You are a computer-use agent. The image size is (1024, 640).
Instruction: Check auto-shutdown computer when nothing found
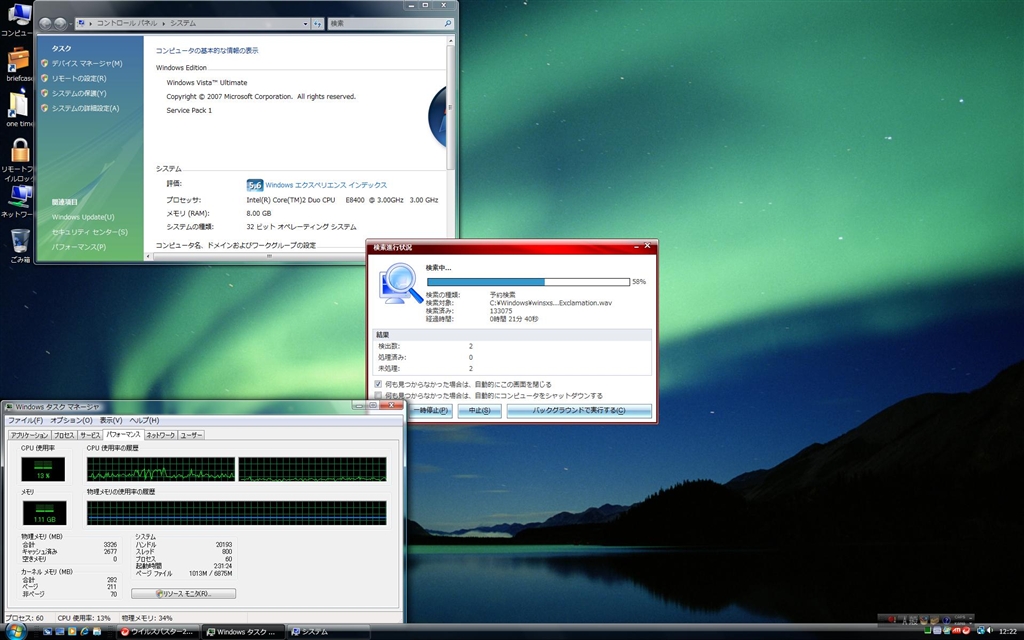pos(378,396)
